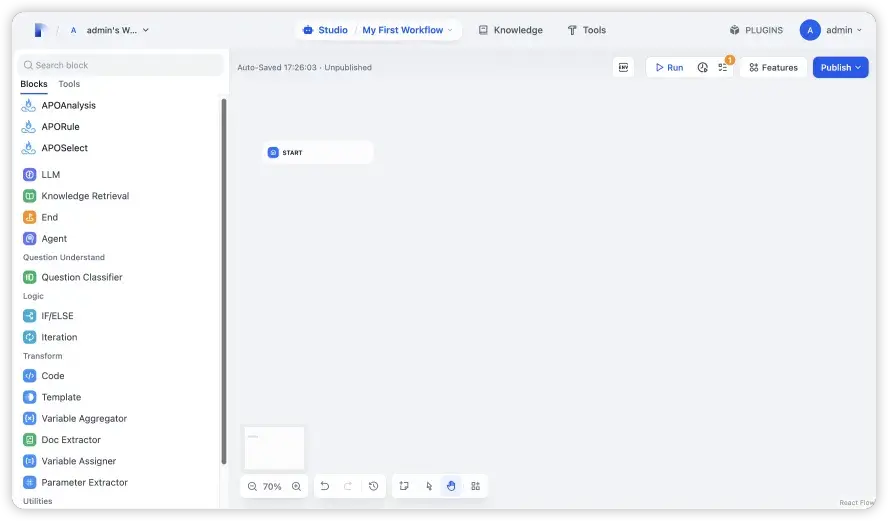Switch to the Blocks tab
This screenshot has height=521, width=888.
34,84
